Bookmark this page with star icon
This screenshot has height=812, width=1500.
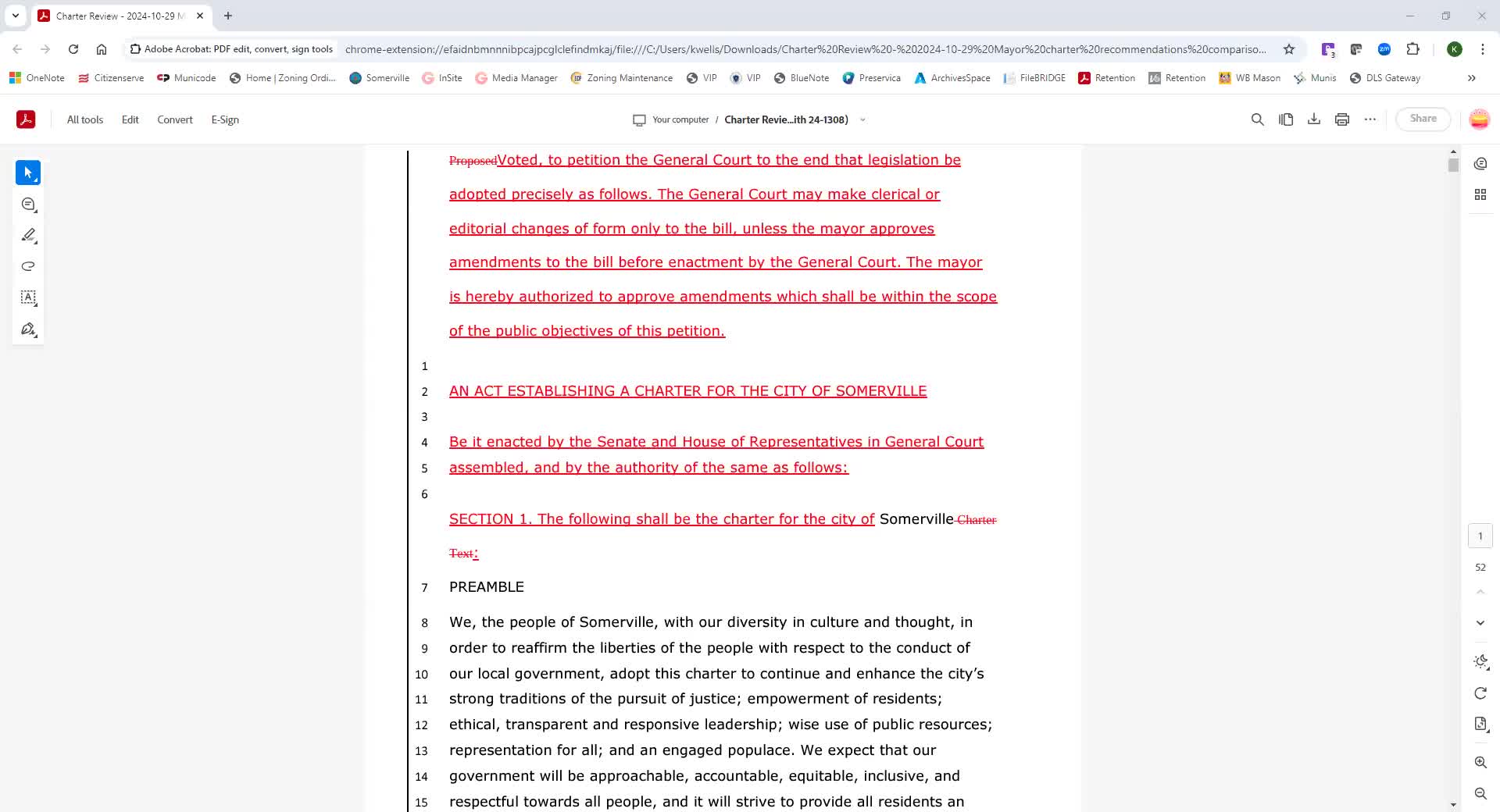[x=1289, y=49]
